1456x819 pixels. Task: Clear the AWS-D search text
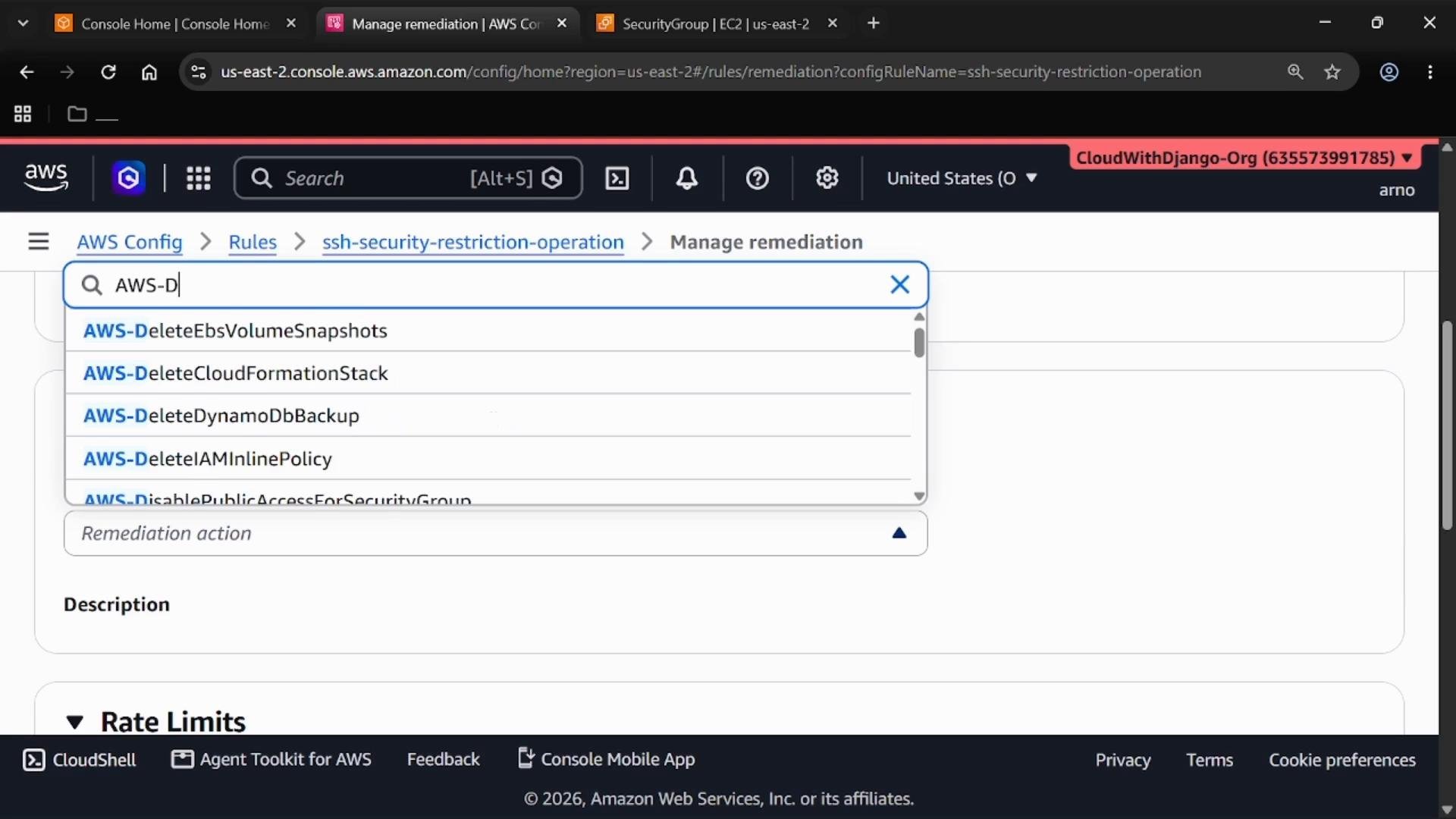click(900, 284)
